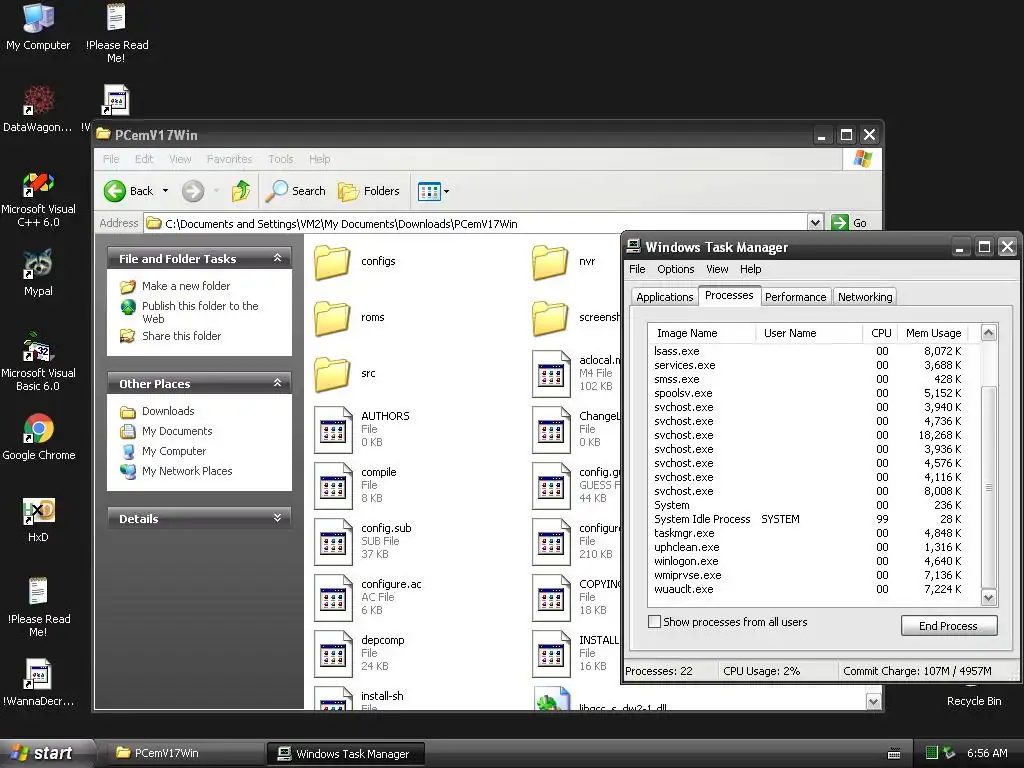Viewport: 1024px width, 768px height.
Task: Open Task Manager File menu
Action: (x=637, y=269)
